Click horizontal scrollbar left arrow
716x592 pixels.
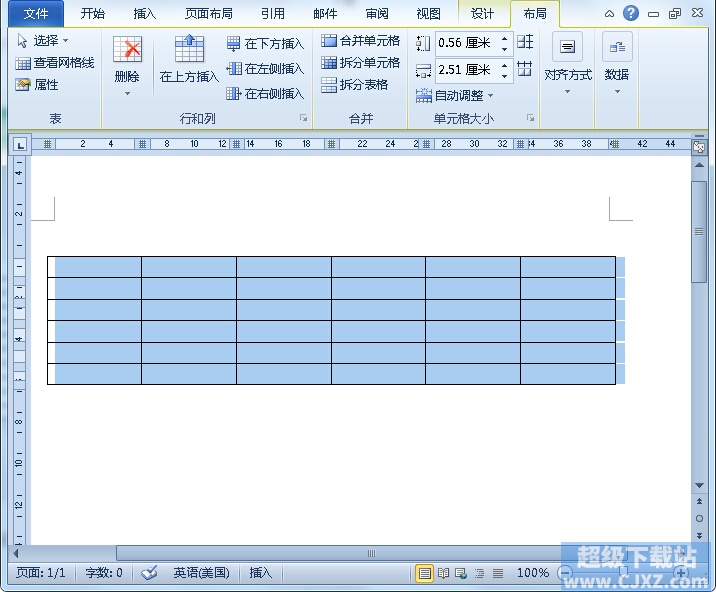tap(16, 554)
